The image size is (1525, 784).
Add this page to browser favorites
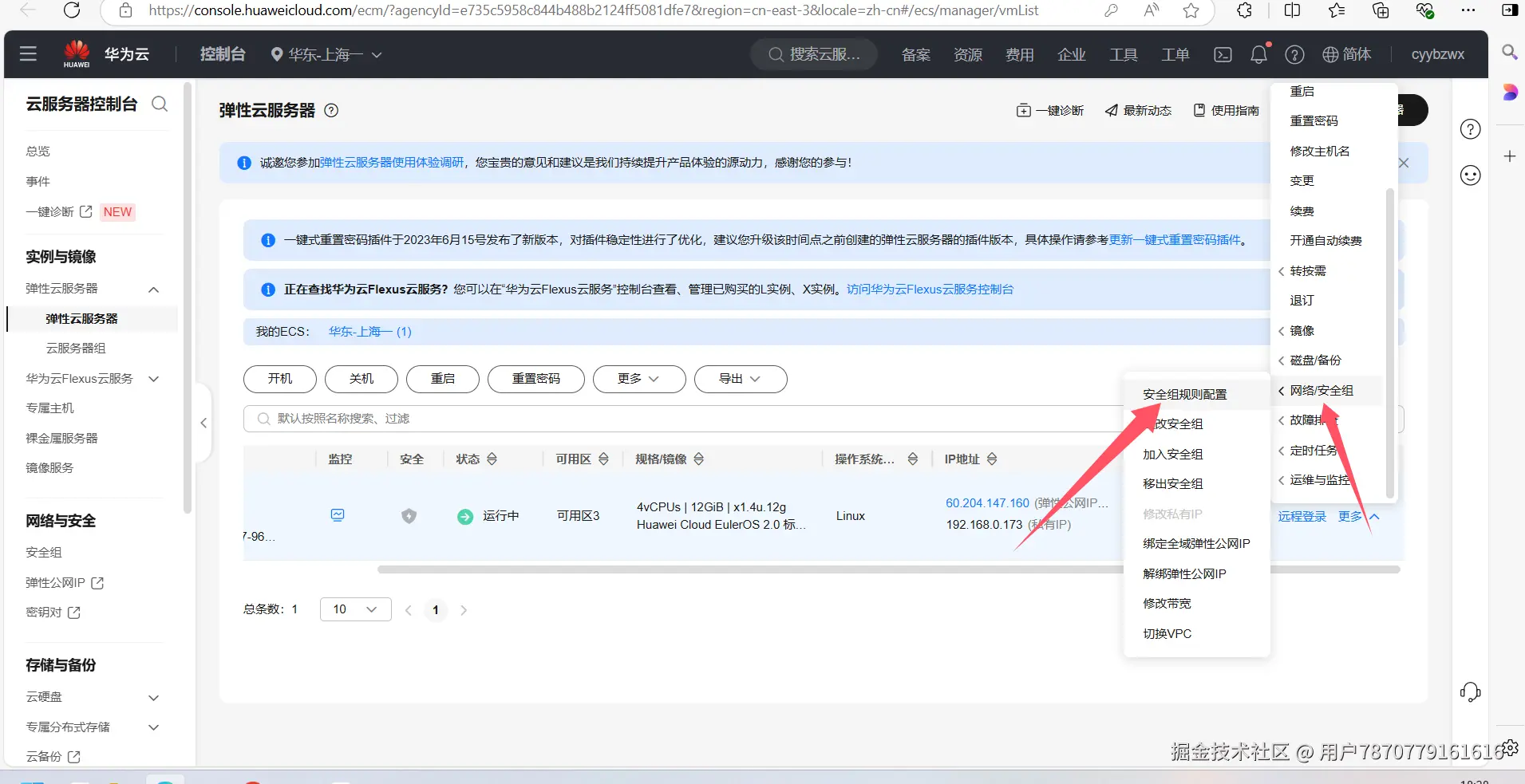pyautogui.click(x=1191, y=10)
